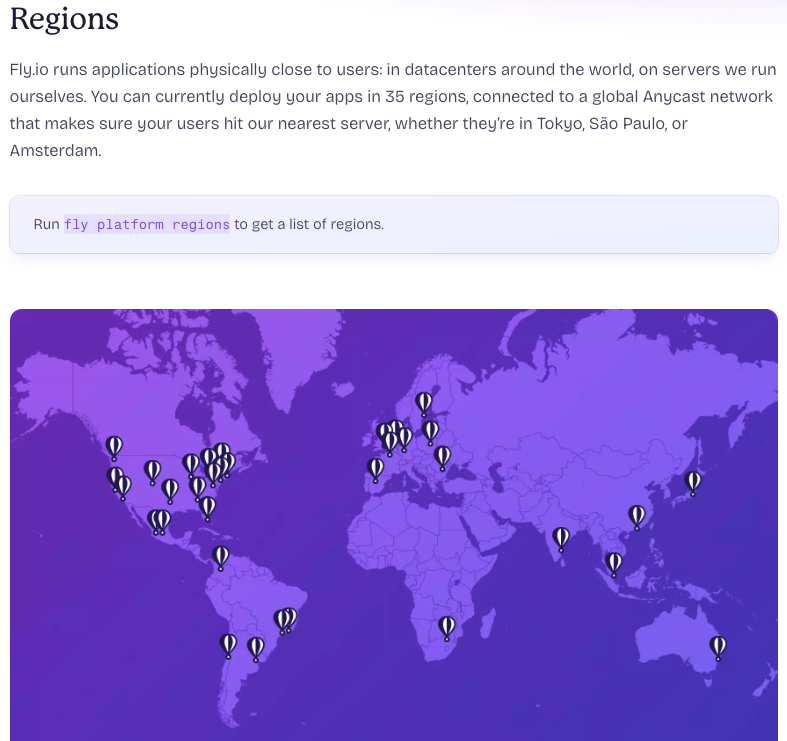Click the balloon marker in southern India
The height and width of the screenshot is (741, 787).
[x=561, y=540]
